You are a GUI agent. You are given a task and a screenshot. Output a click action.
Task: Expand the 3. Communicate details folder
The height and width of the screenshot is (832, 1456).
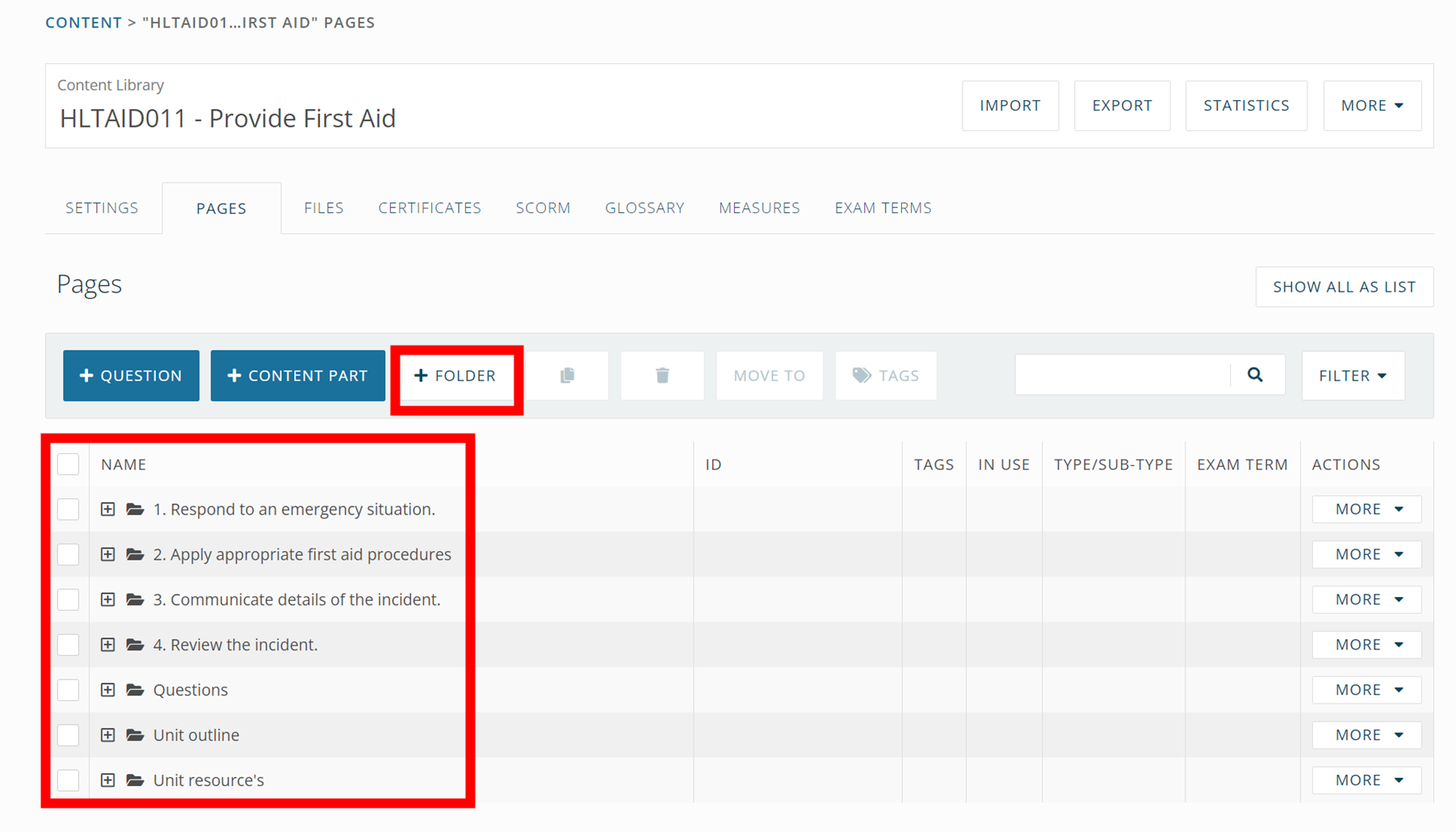point(107,600)
